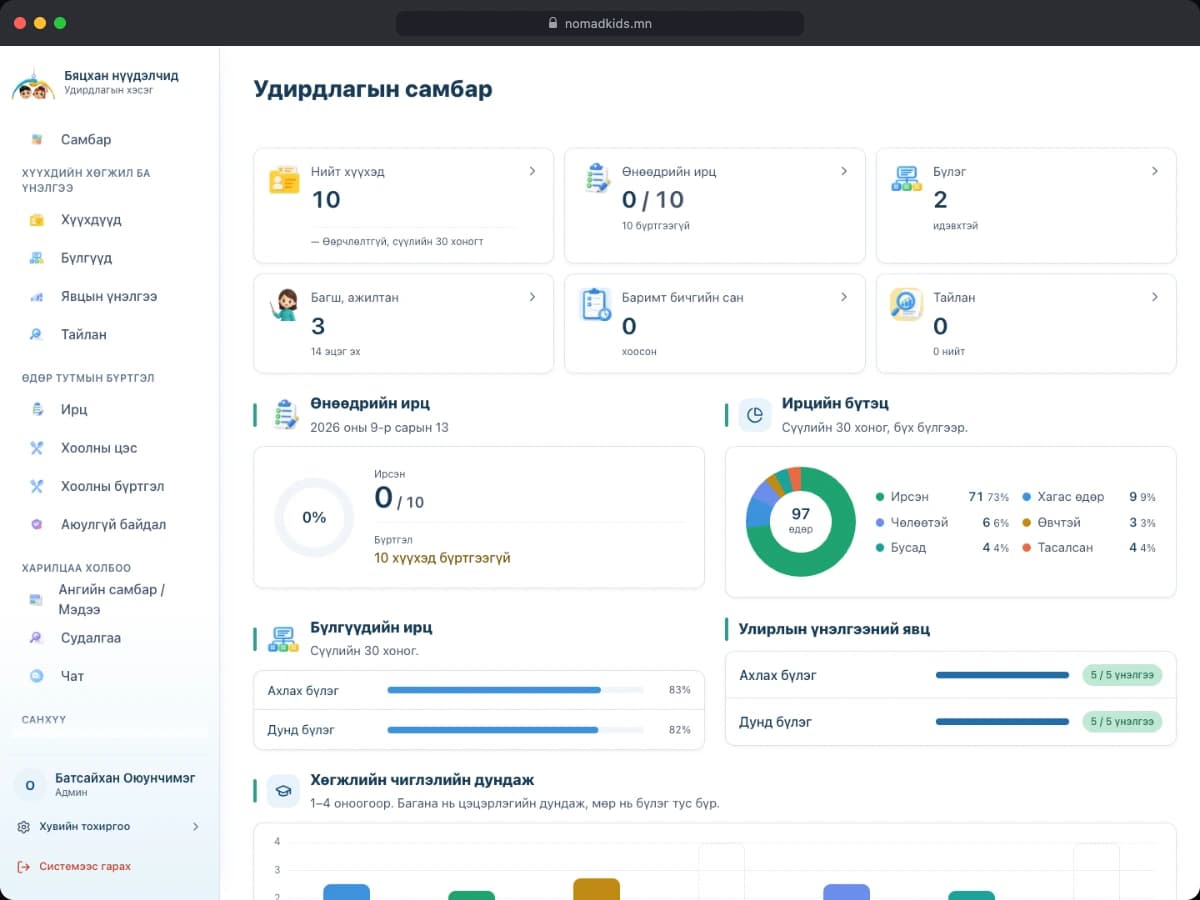Click the Системээс гарах logout icon

(x=24, y=867)
